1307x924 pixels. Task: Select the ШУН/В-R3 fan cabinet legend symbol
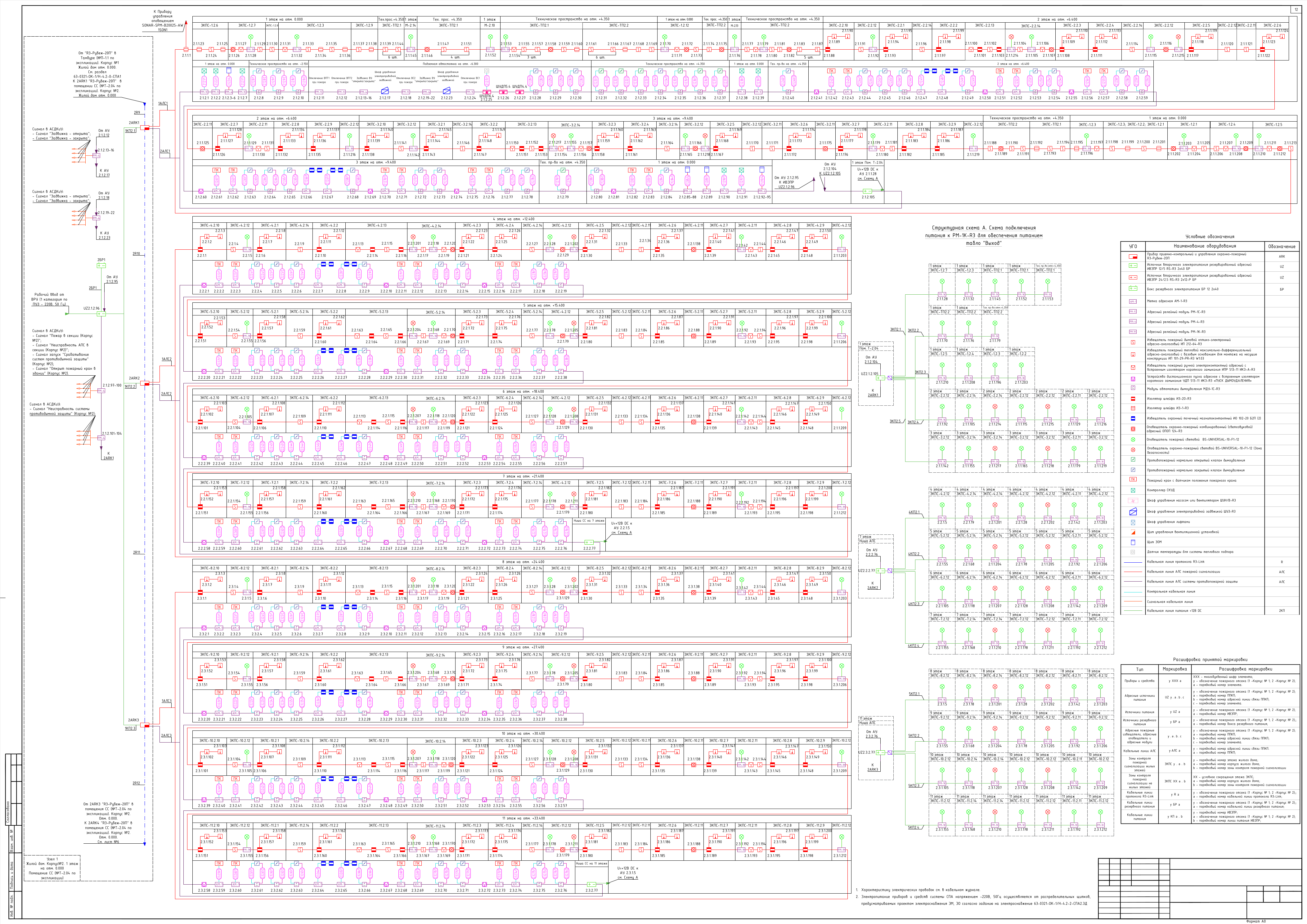1133,501
